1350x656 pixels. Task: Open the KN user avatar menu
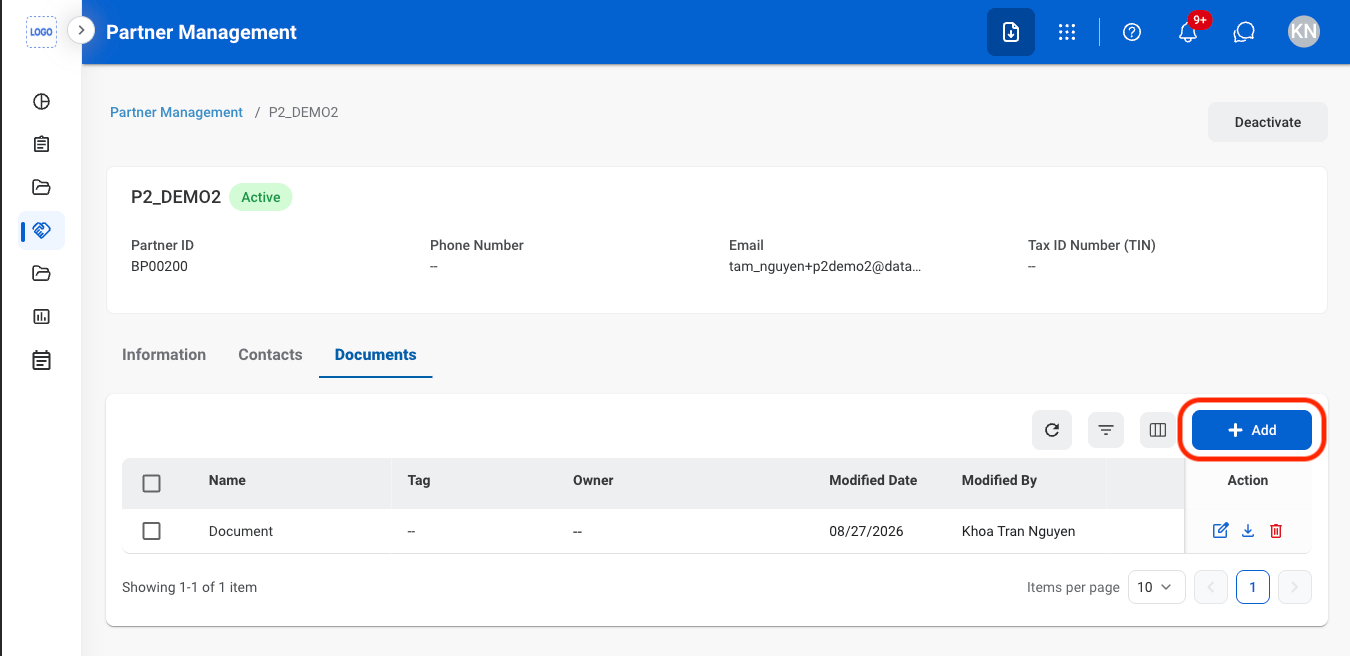coord(1304,32)
